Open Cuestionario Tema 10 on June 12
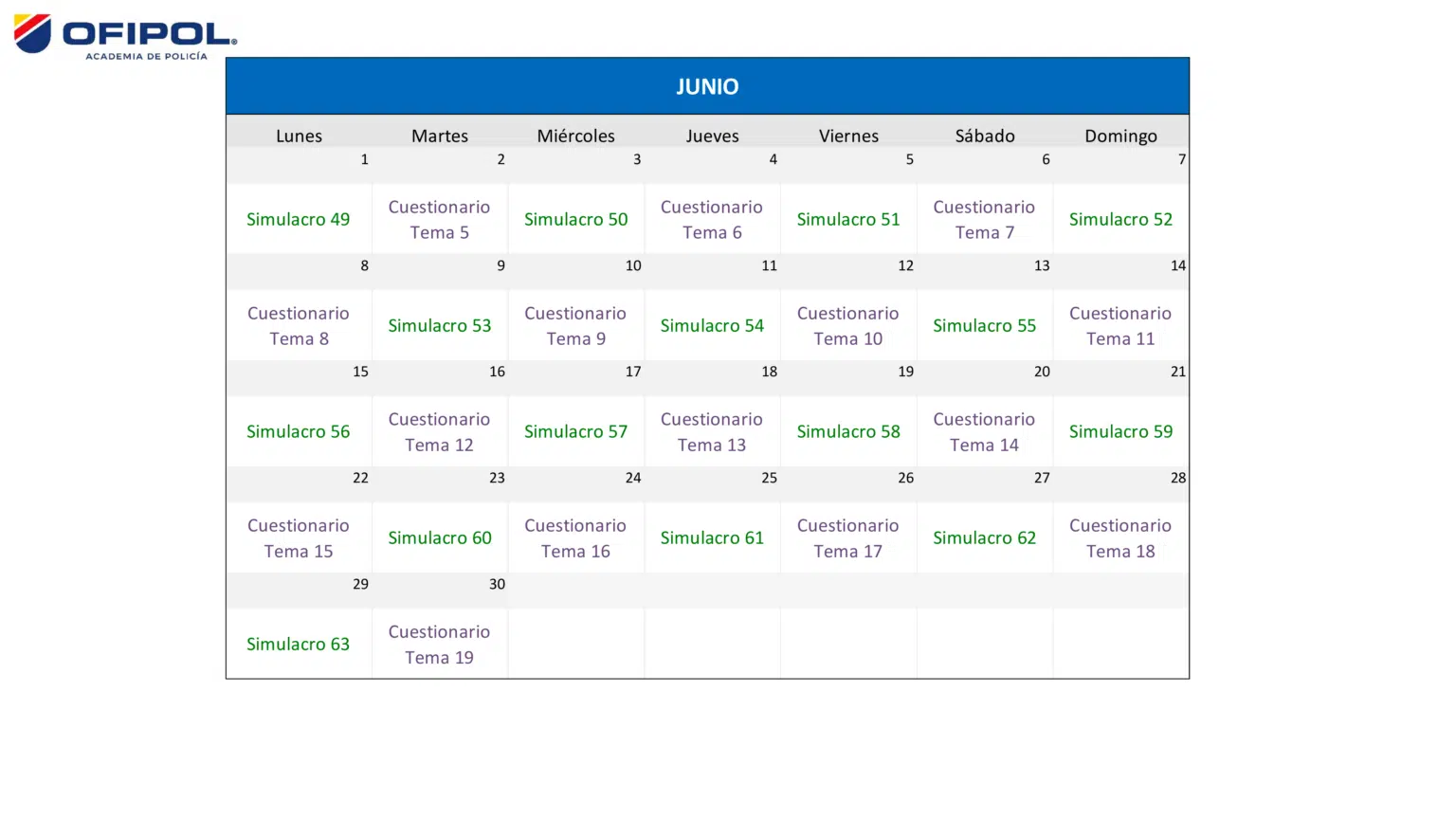The height and width of the screenshot is (819, 1456). click(x=848, y=325)
